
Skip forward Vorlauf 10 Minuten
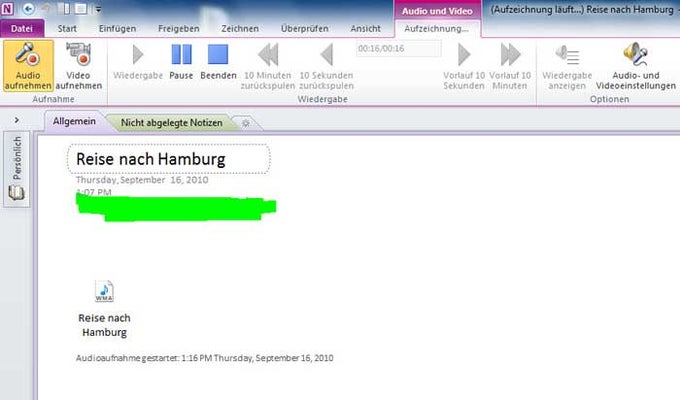510,66
